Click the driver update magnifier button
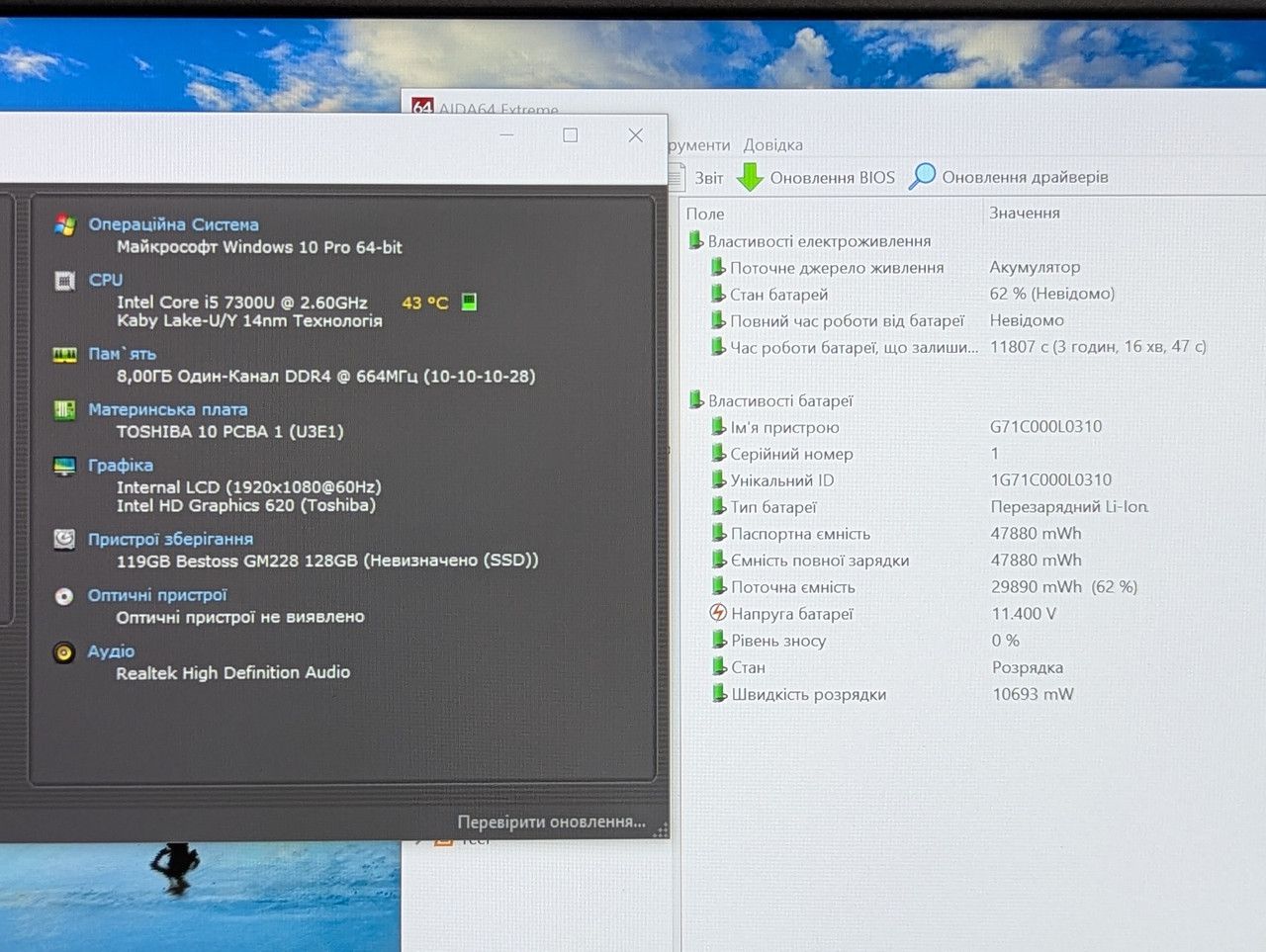 pyautogui.click(x=1009, y=177)
